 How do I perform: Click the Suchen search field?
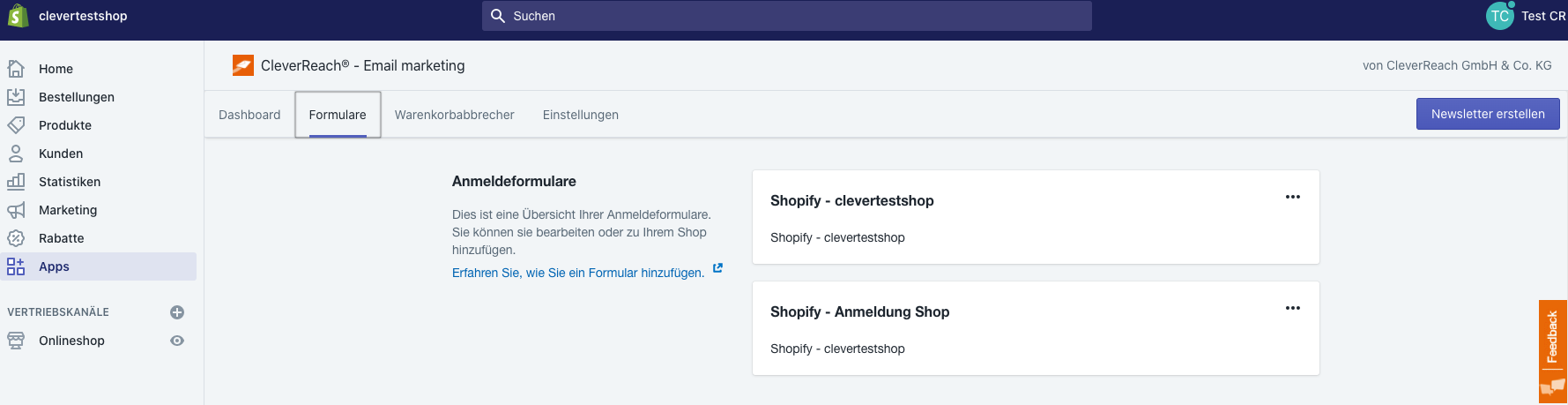pos(787,16)
